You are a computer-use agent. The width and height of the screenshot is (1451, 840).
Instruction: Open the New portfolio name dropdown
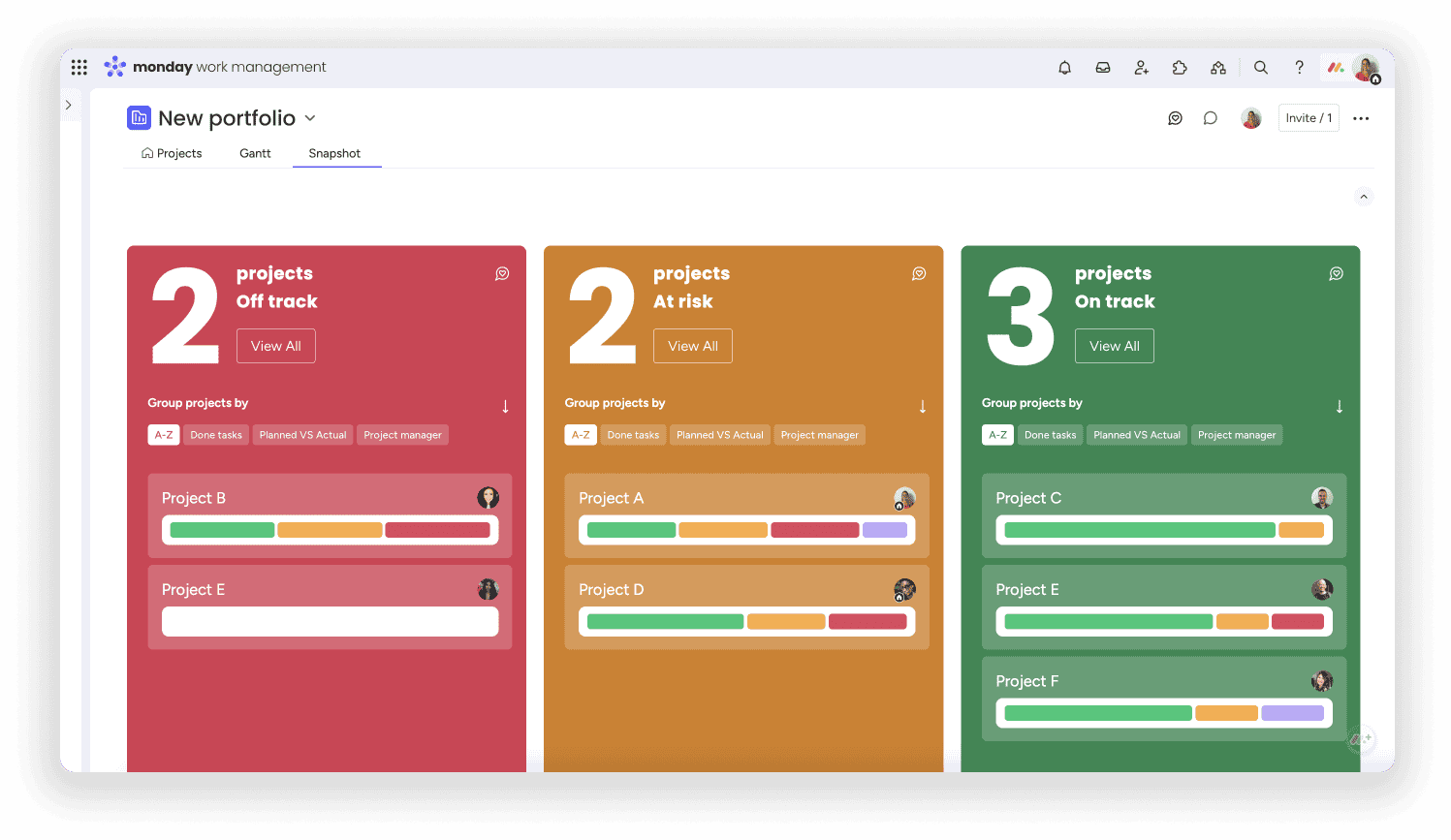click(x=310, y=118)
